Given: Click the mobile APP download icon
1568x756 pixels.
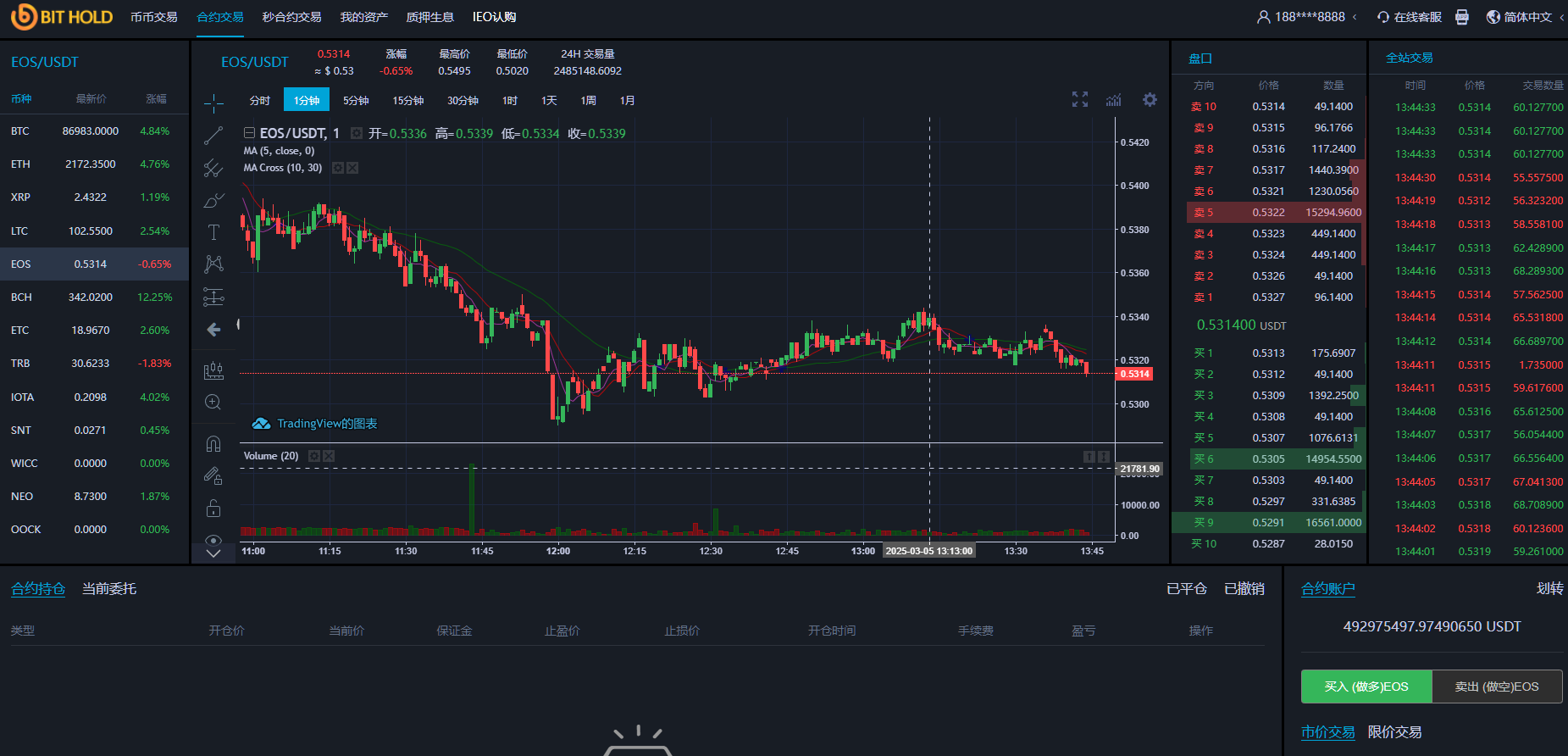Looking at the screenshot, I should click(x=1462, y=17).
